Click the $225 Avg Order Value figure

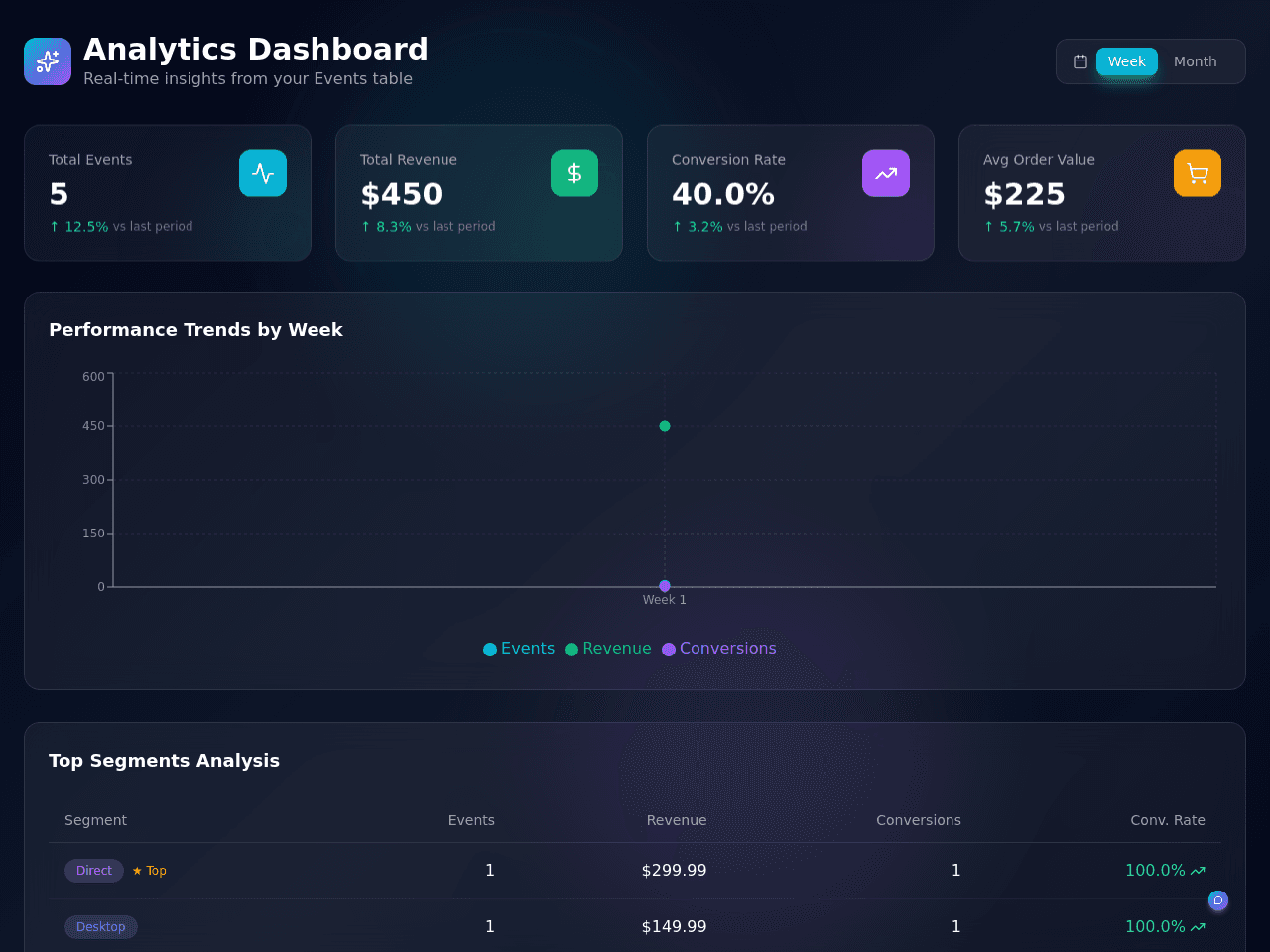[x=1024, y=194]
